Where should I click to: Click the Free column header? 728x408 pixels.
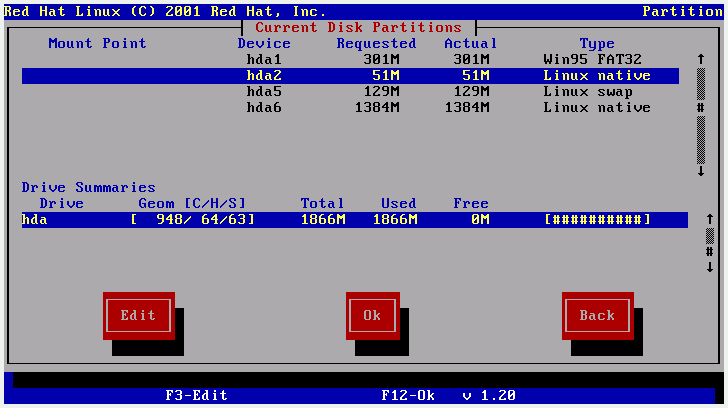(x=471, y=204)
